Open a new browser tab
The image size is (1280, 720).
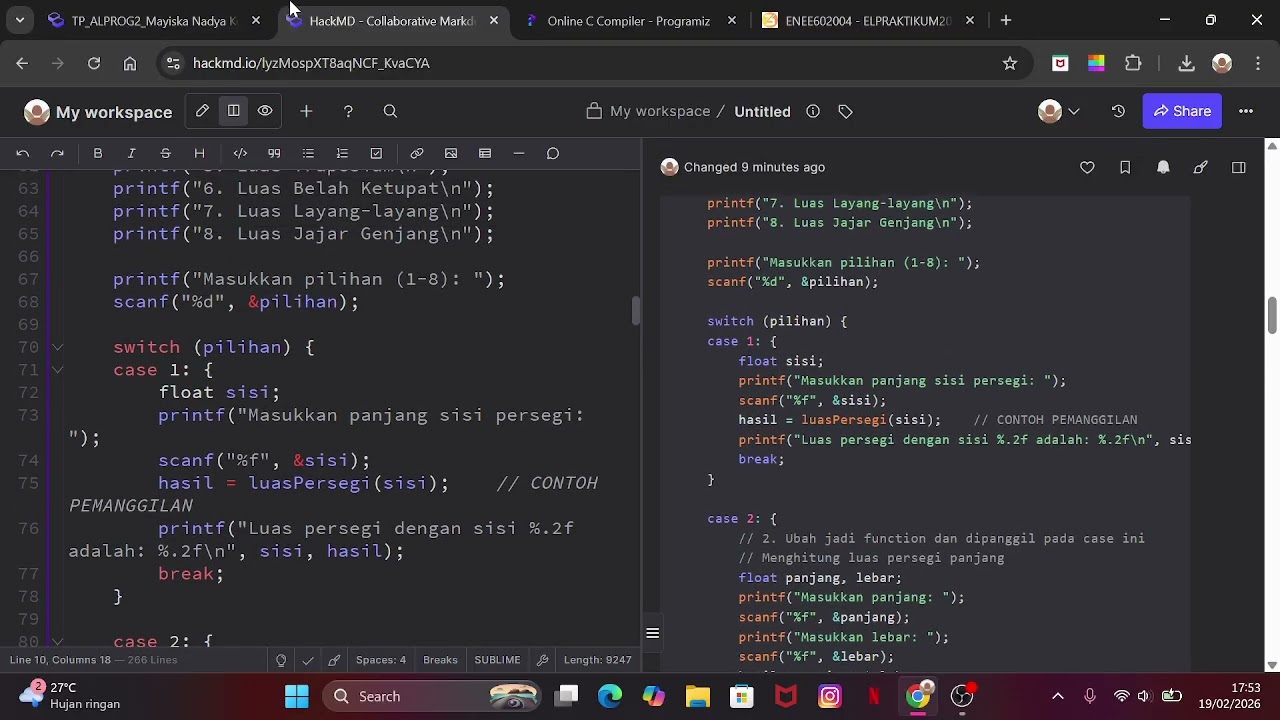click(x=1006, y=20)
